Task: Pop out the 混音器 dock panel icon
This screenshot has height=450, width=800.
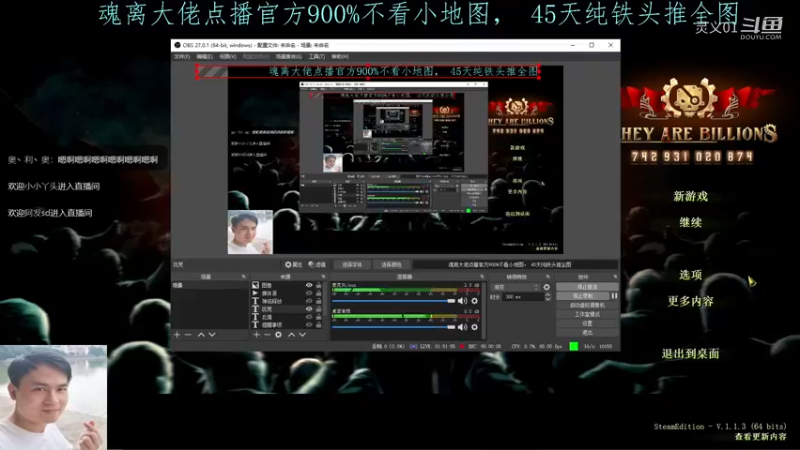Action: (482, 277)
